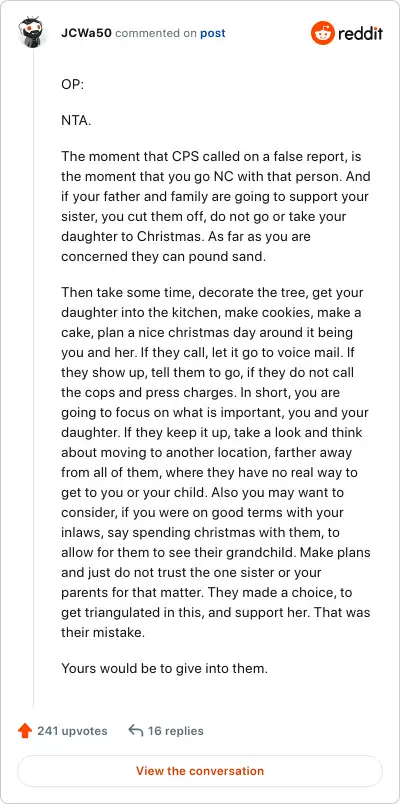Click the reply arrow icon
Screen dimensions: 400x804
(x=135, y=731)
